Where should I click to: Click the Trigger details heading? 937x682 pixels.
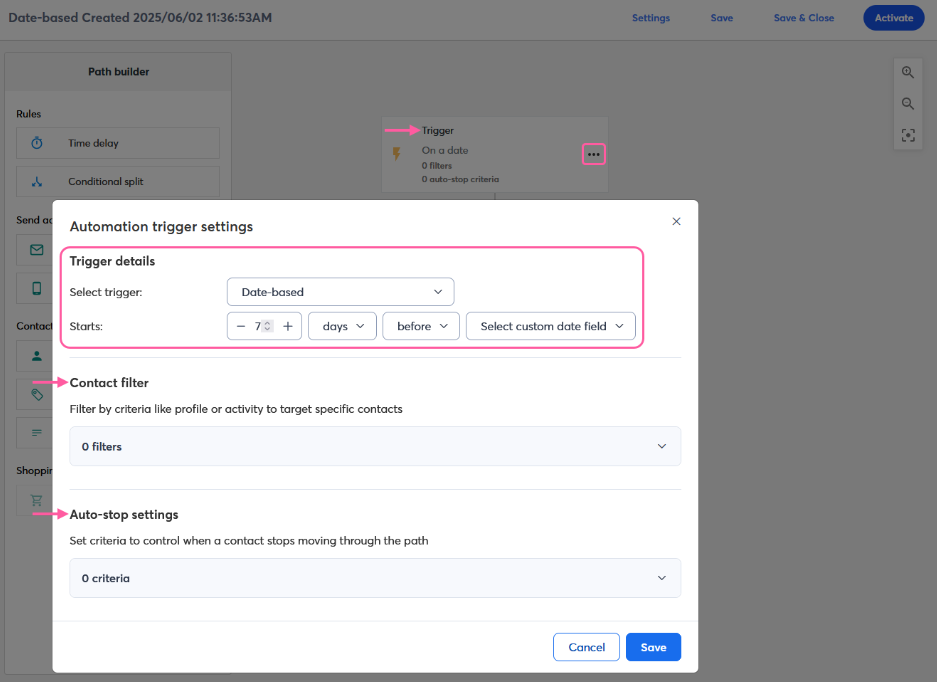coord(112,261)
